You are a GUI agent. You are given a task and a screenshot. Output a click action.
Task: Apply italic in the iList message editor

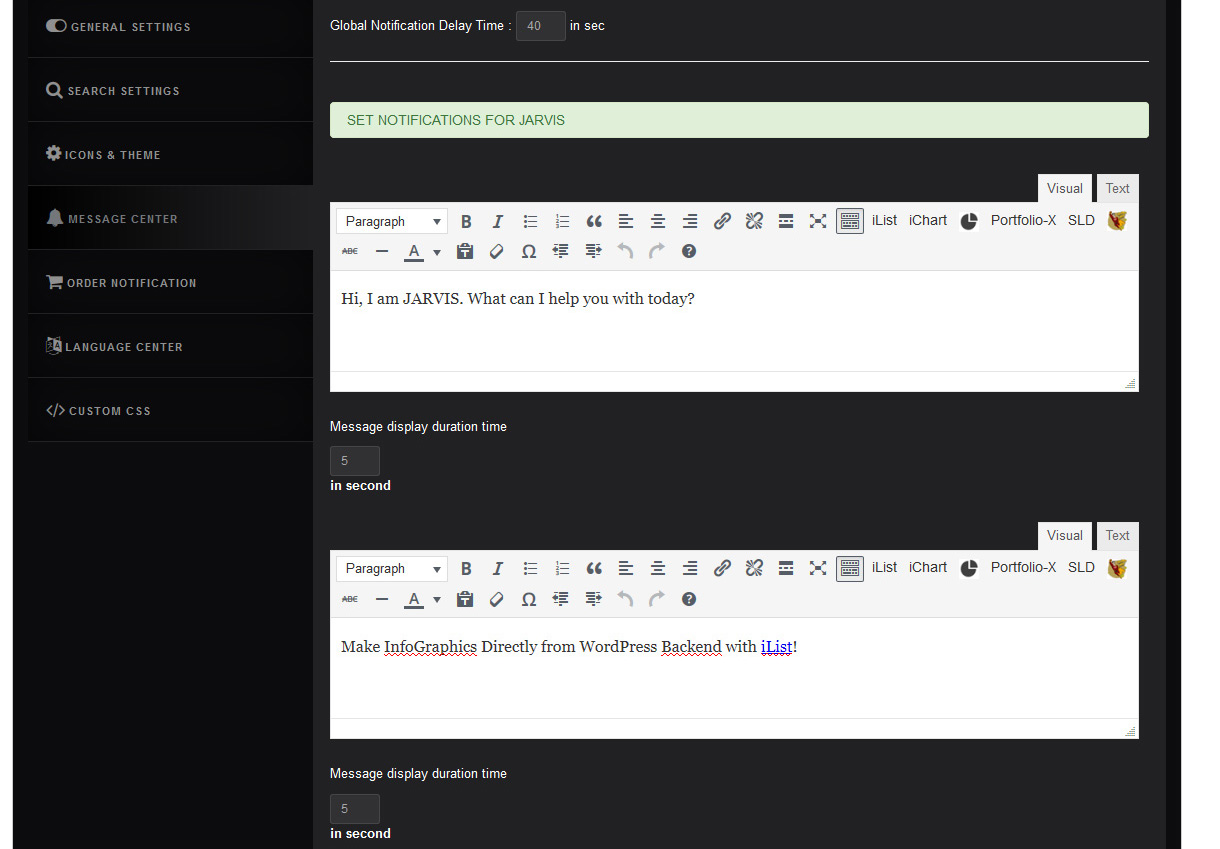tap(497, 568)
